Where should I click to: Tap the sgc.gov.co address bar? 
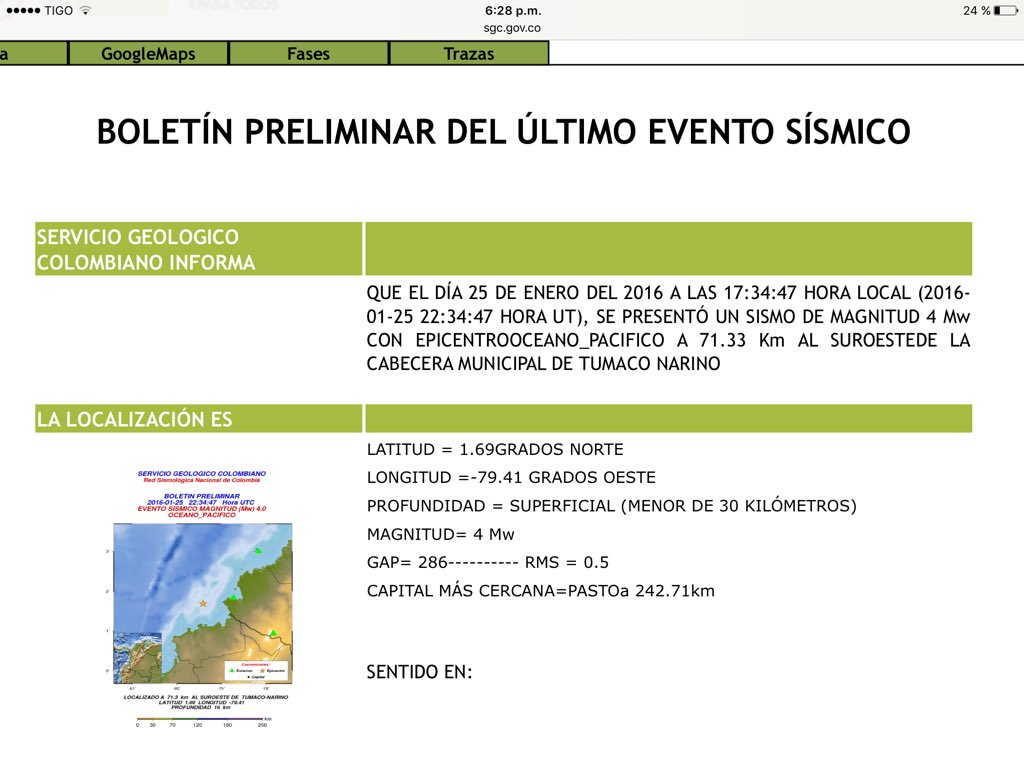pyautogui.click(x=512, y=28)
